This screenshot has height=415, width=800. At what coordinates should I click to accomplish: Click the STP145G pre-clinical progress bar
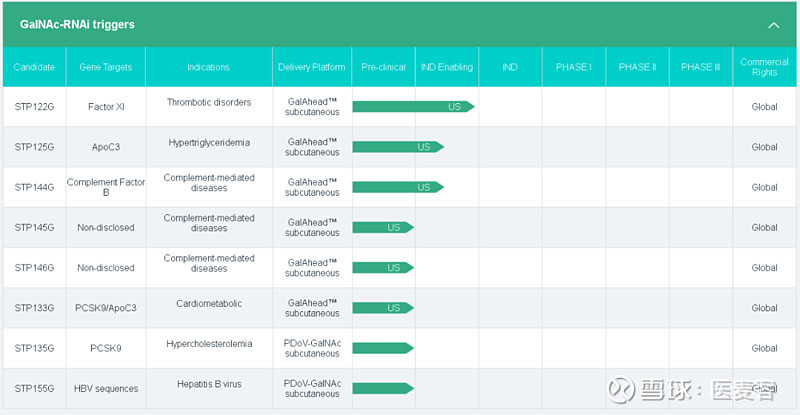coord(383,227)
